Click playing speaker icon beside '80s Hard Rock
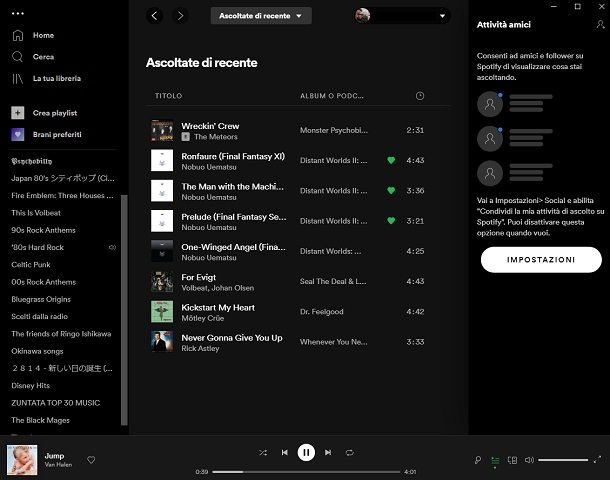The height and width of the screenshot is (480, 610). (112, 247)
